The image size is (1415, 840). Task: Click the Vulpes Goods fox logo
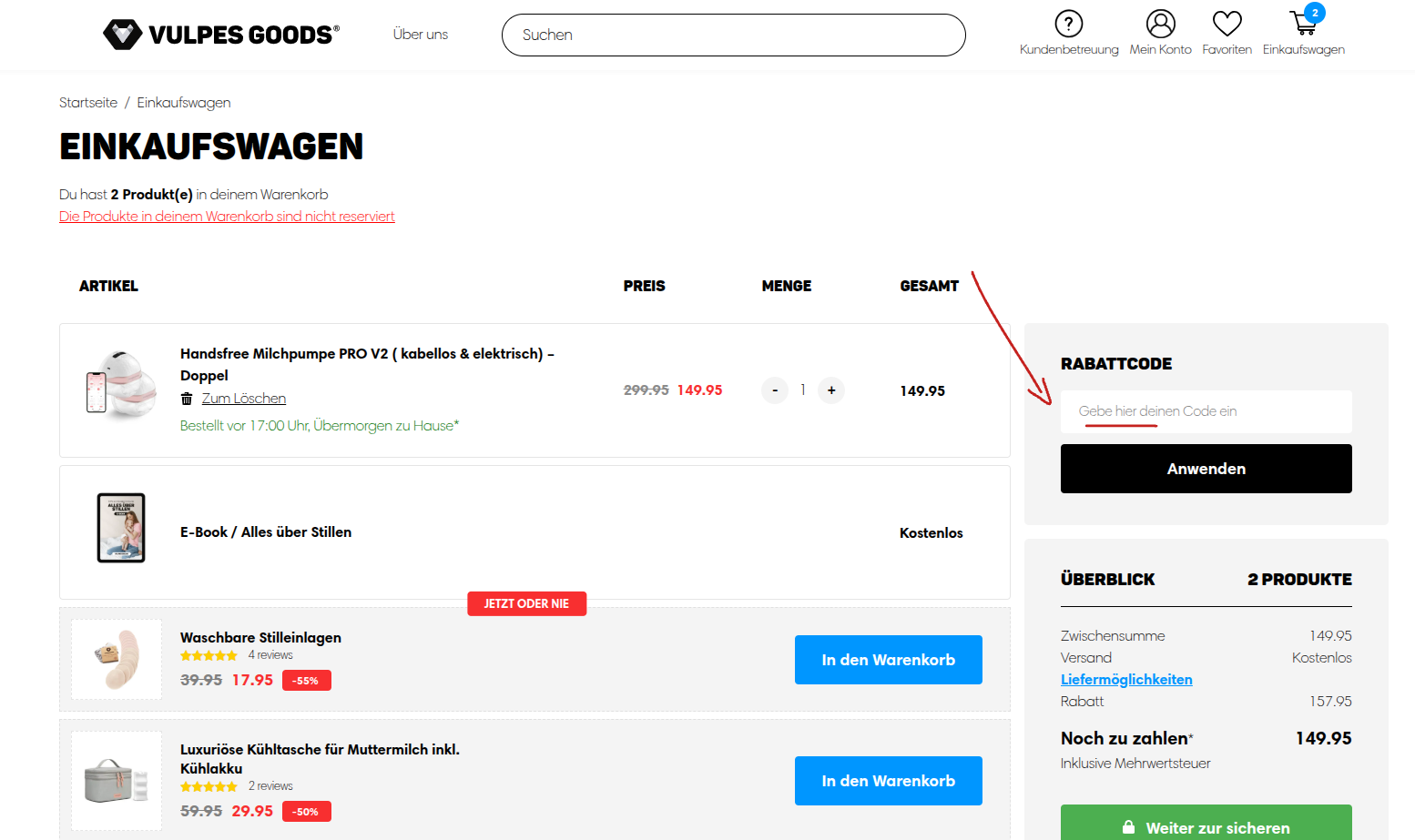[123, 35]
